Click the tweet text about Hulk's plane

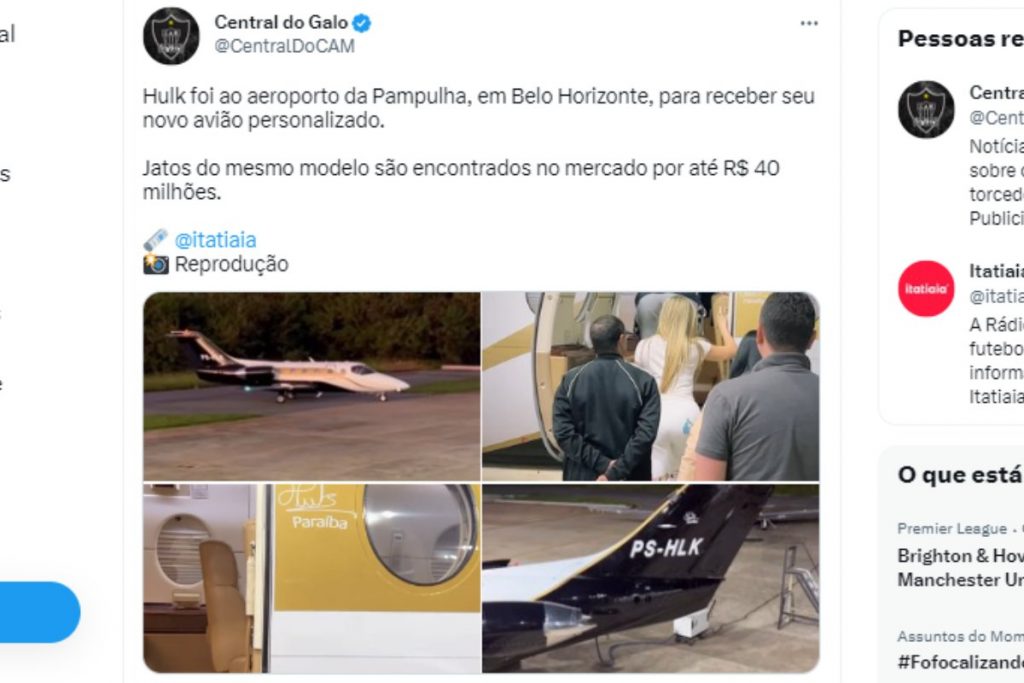pos(479,144)
